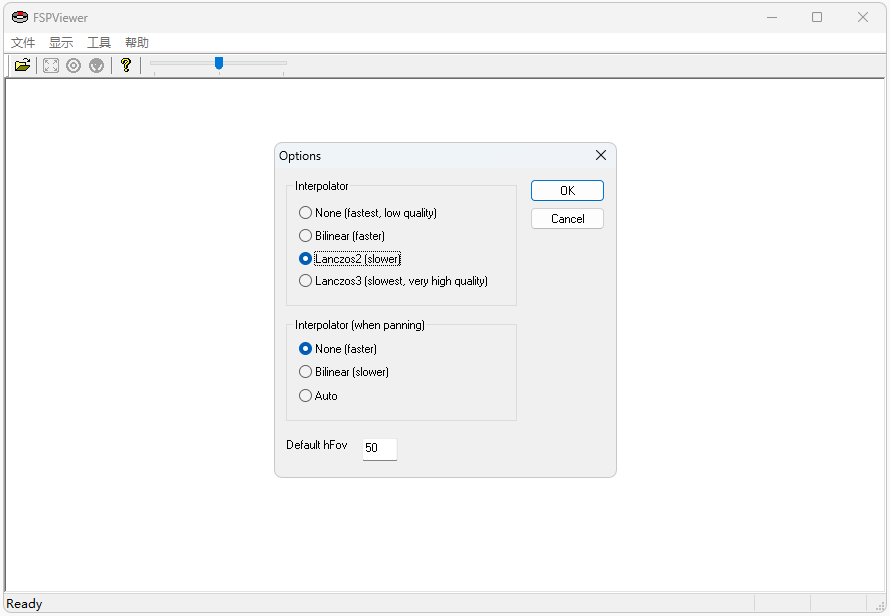Click the fullscreen toolbar icon
Image resolution: width=890 pixels, height=616 pixels.
click(51, 65)
